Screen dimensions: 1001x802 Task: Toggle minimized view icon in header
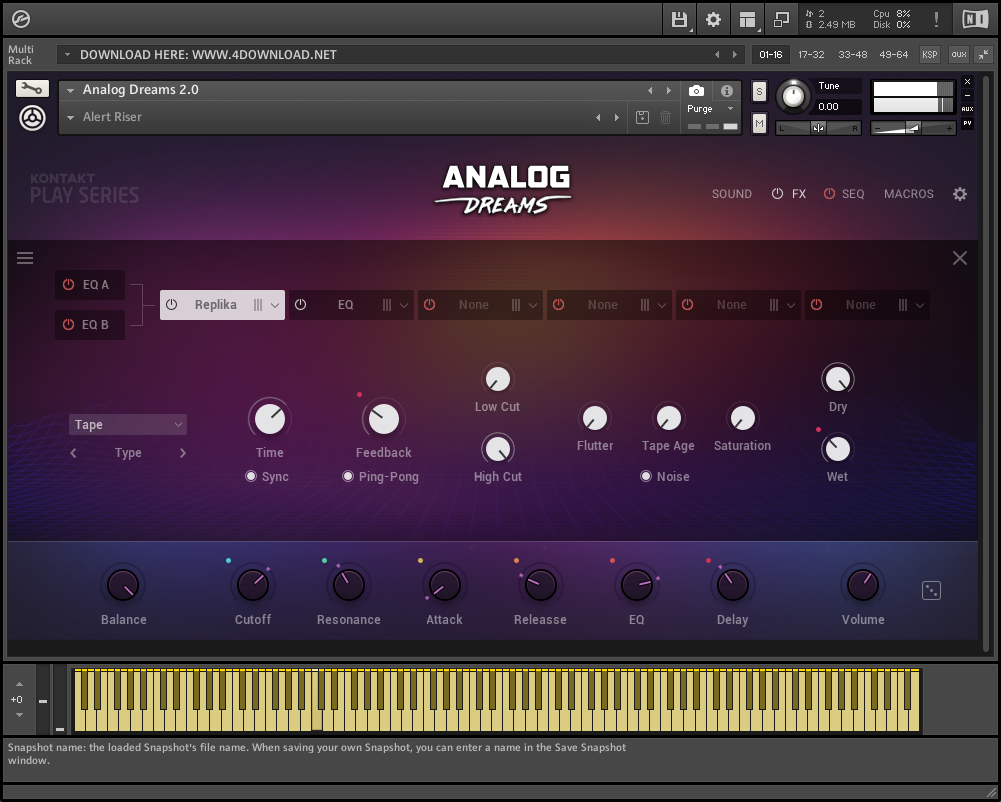(781, 20)
